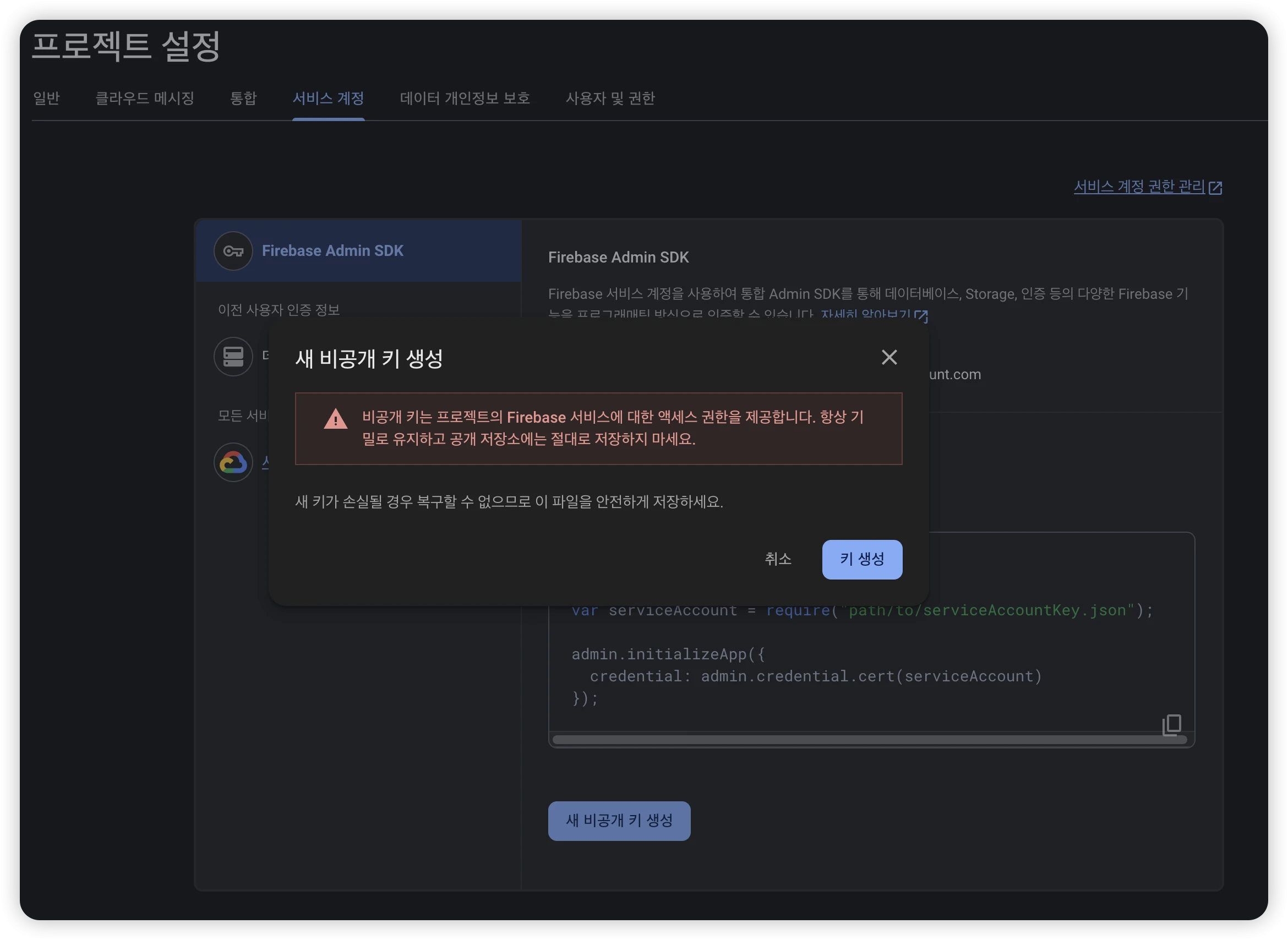Screen dimensions: 1288x940
Task: Click the 키 생성 button
Action: point(862,559)
